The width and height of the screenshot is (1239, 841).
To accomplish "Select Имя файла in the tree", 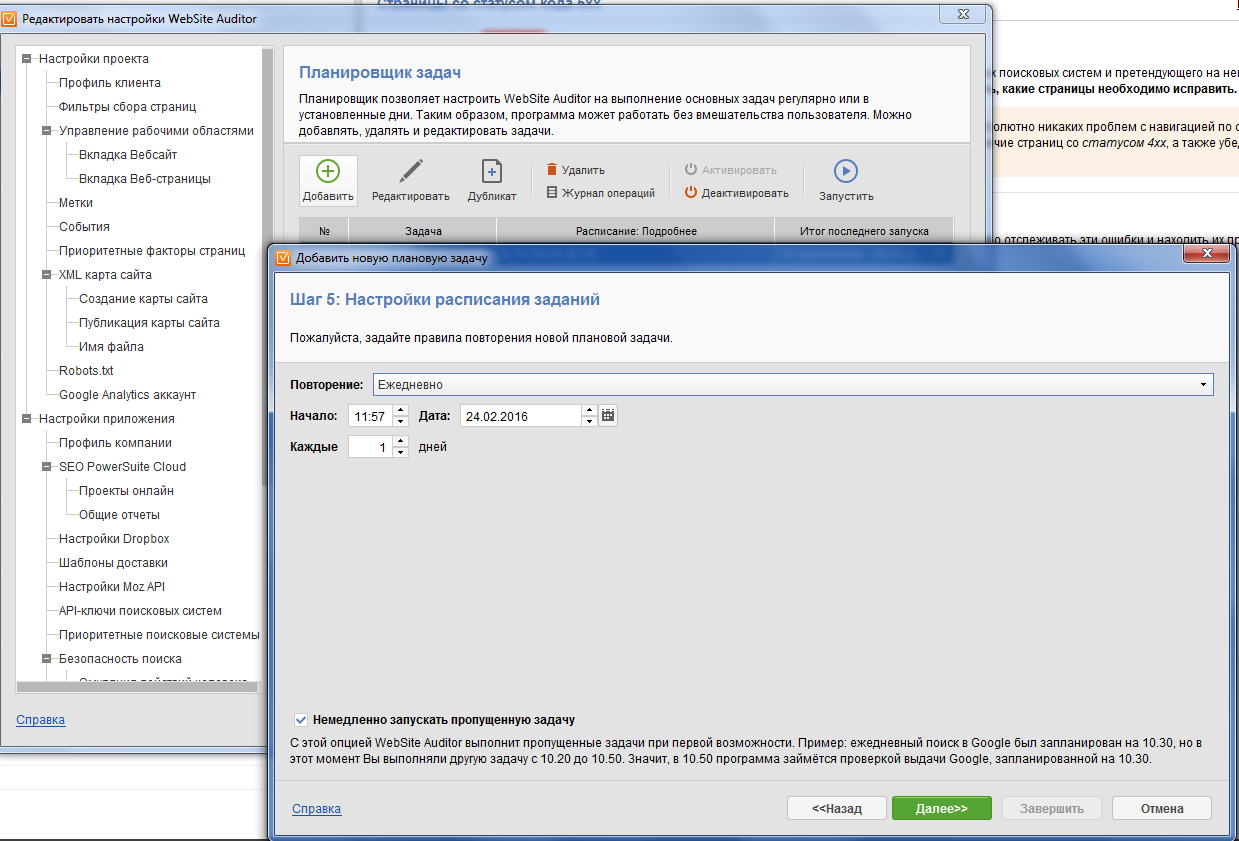I will 111,347.
